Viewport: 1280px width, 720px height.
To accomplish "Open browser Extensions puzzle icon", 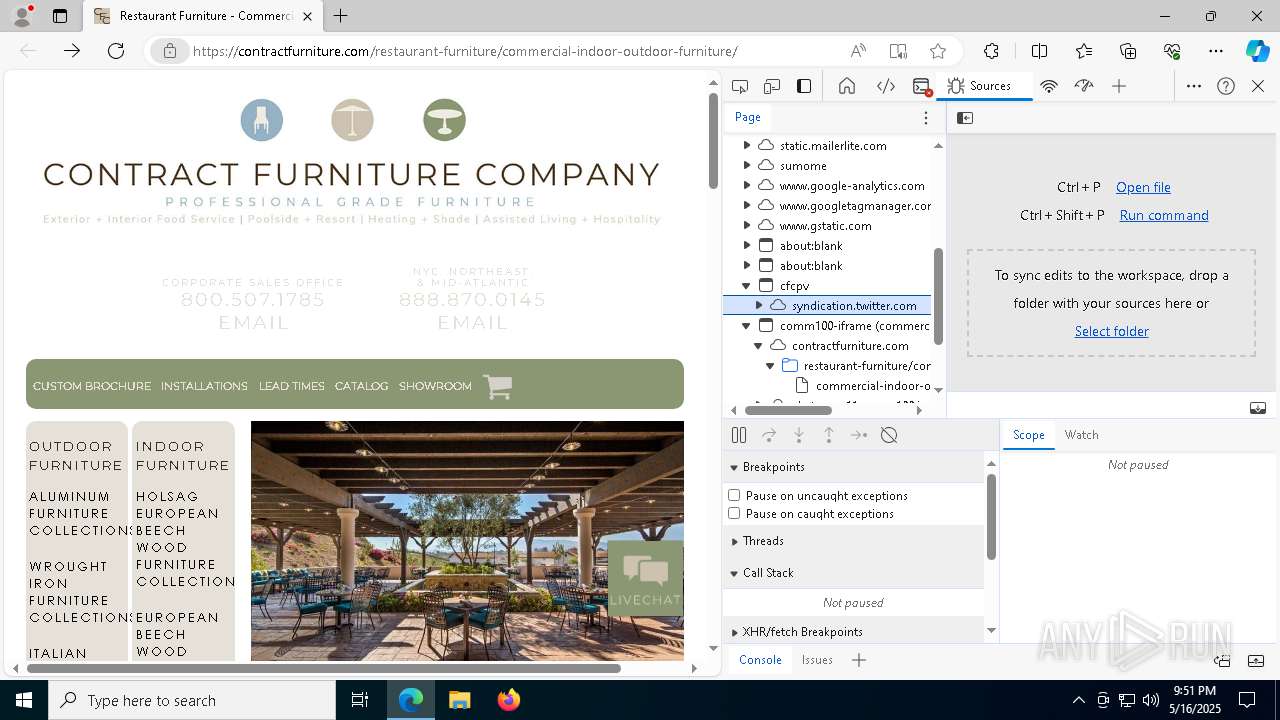I will 991,51.
